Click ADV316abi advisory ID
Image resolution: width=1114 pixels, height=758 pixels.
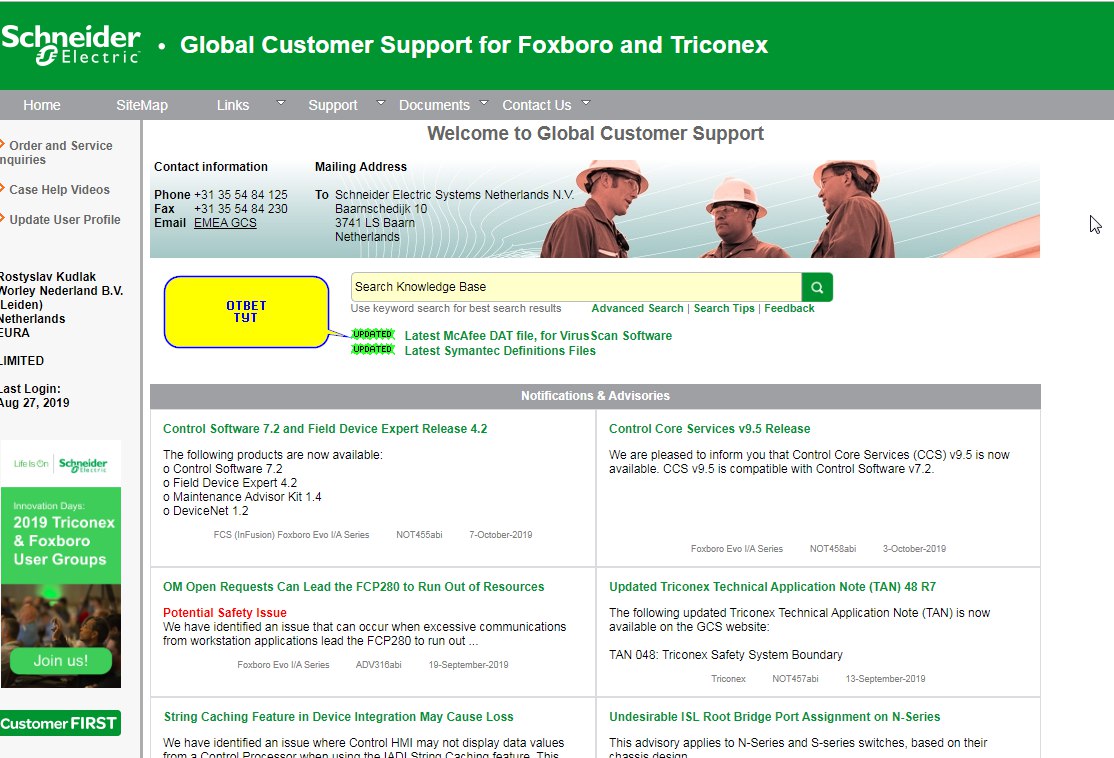point(379,665)
